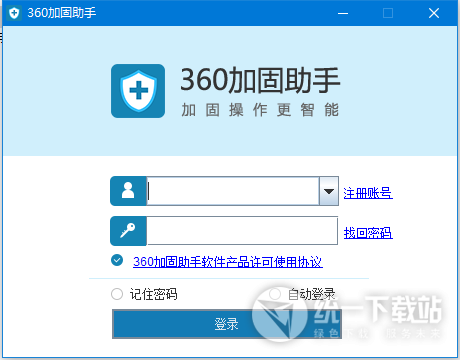460x360 pixels.
Task: Open the 注册账号 link
Action: pyautogui.click(x=368, y=193)
